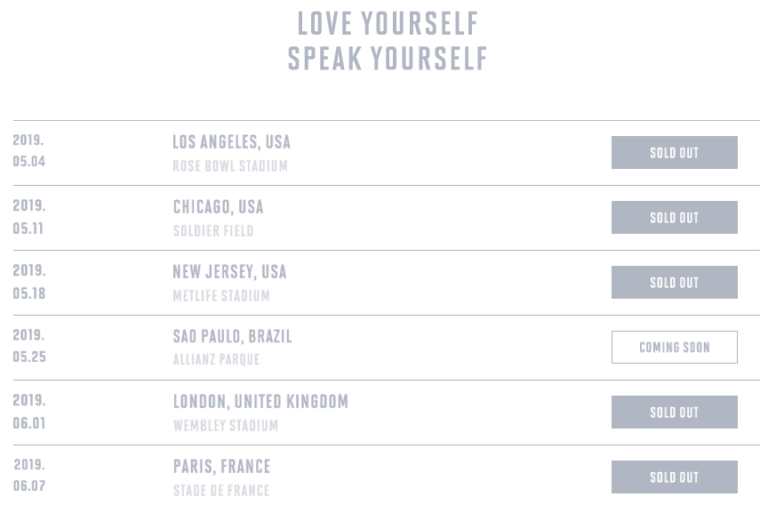Select London, United Kingdom tour entry
The height and width of the screenshot is (505, 768).
coord(260,401)
